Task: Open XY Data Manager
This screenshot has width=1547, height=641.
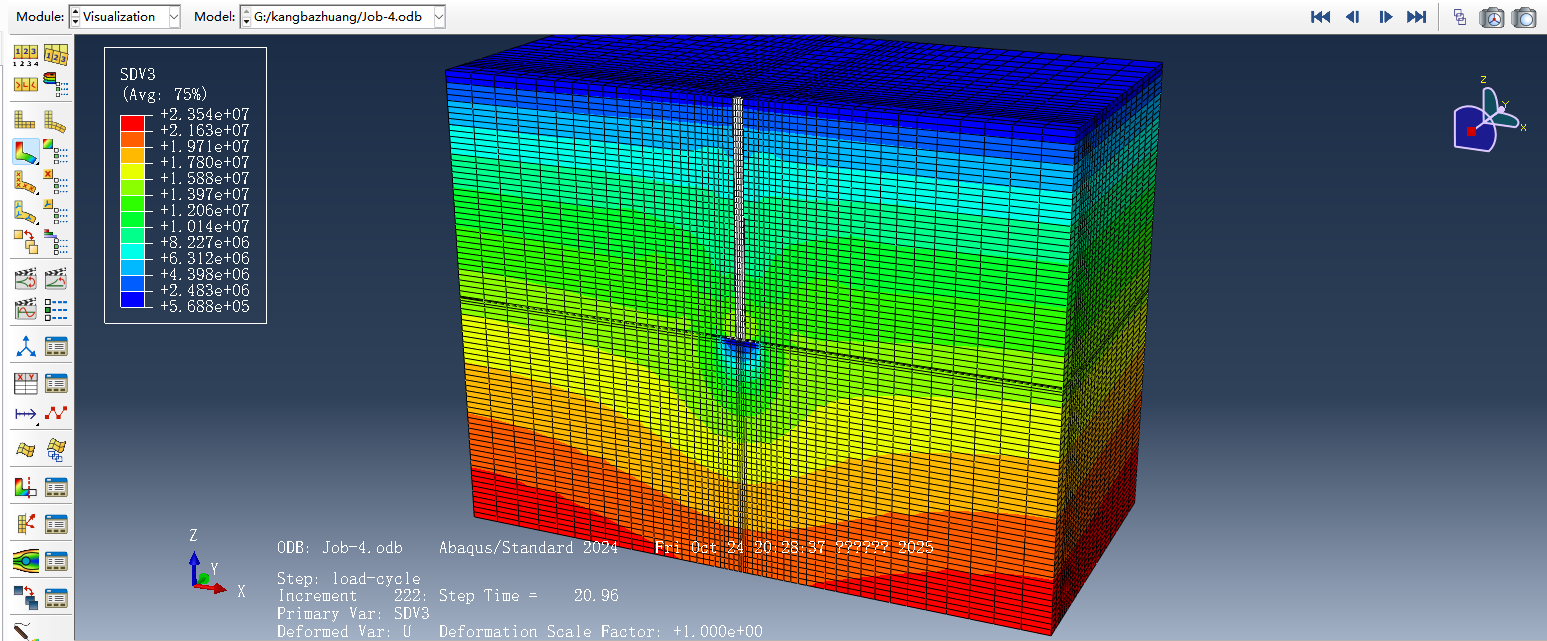Action: [x=56, y=384]
